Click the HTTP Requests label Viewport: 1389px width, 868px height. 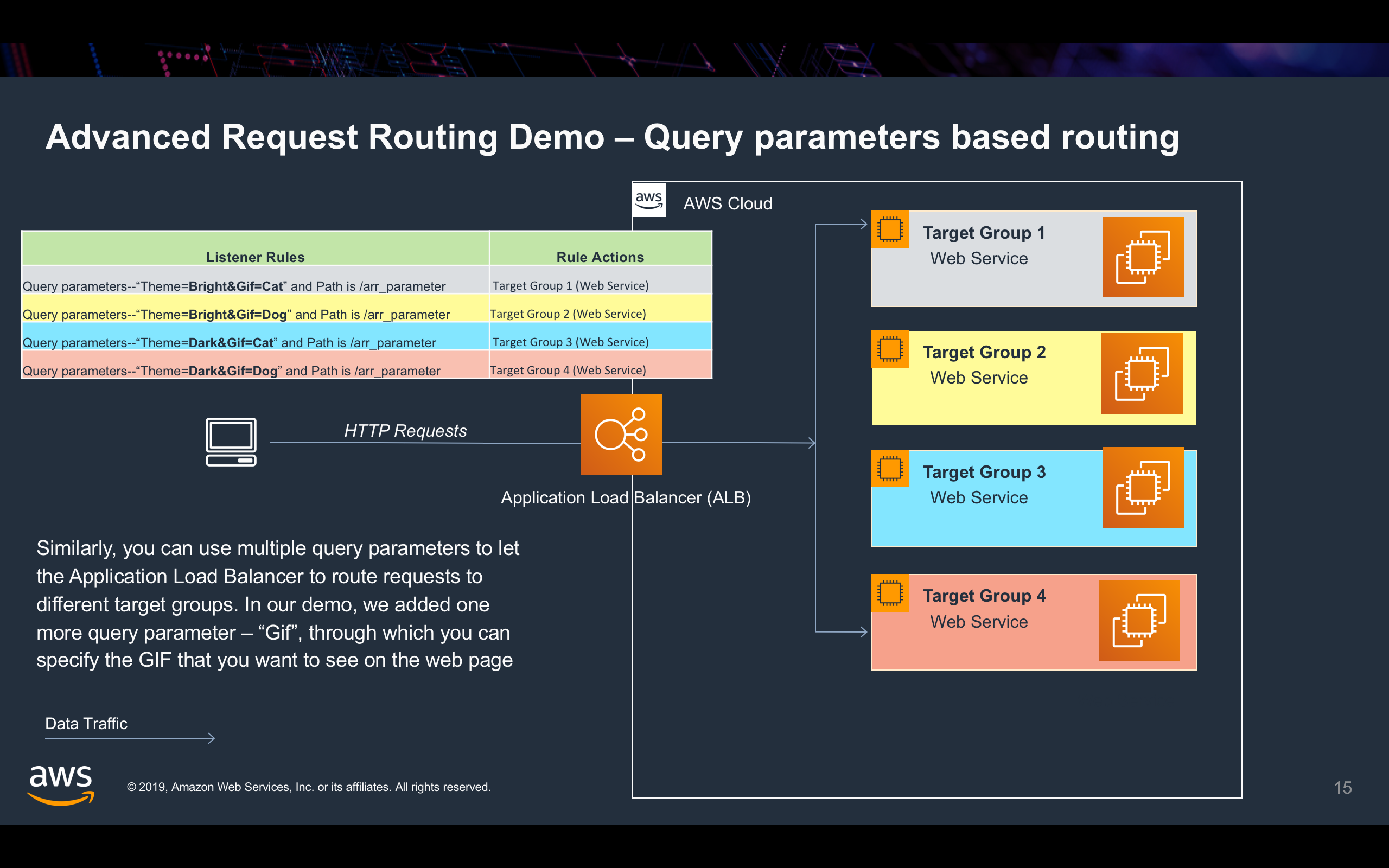[x=405, y=431]
